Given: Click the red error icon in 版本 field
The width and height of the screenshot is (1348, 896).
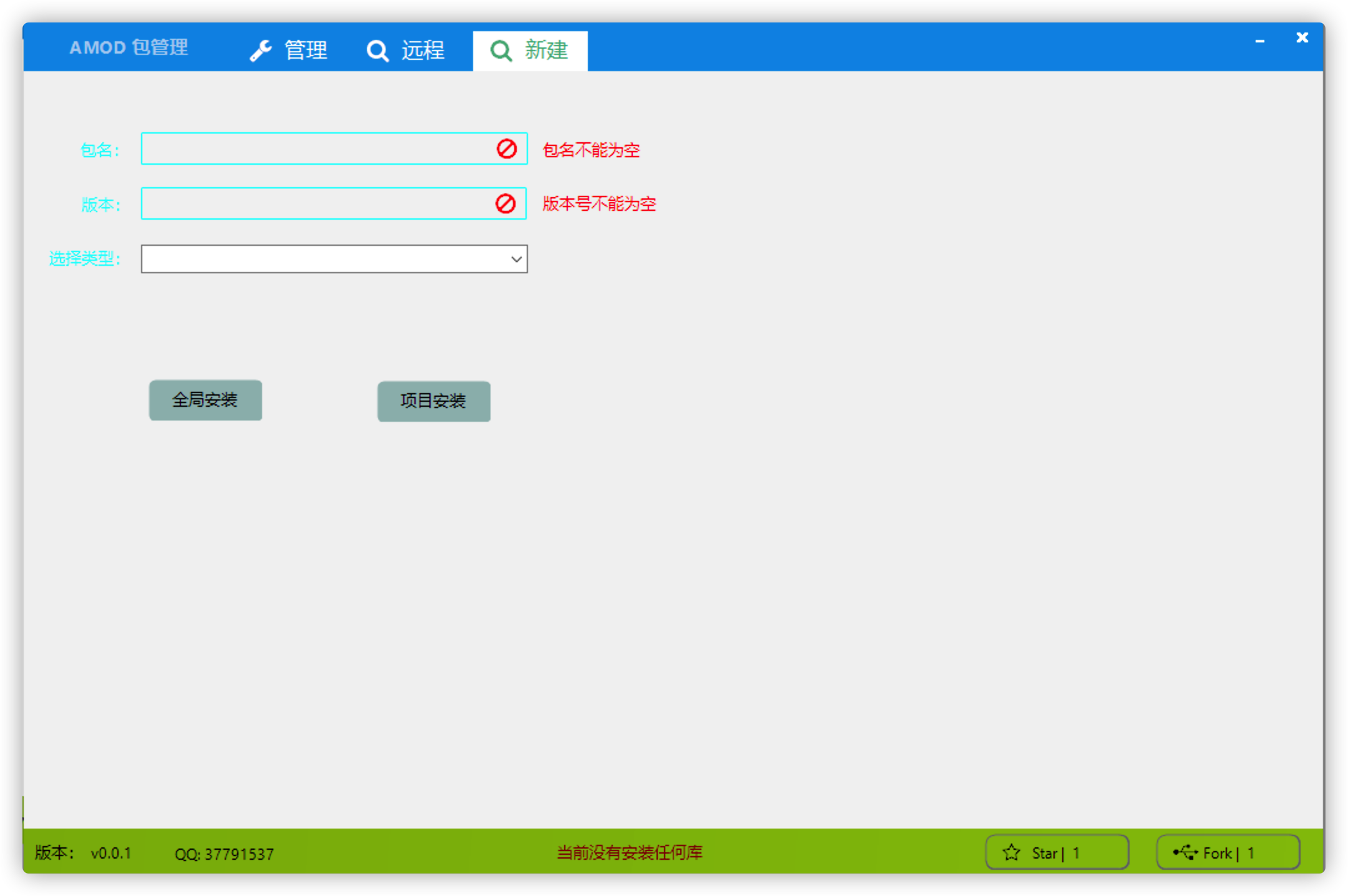Looking at the screenshot, I should [x=506, y=203].
